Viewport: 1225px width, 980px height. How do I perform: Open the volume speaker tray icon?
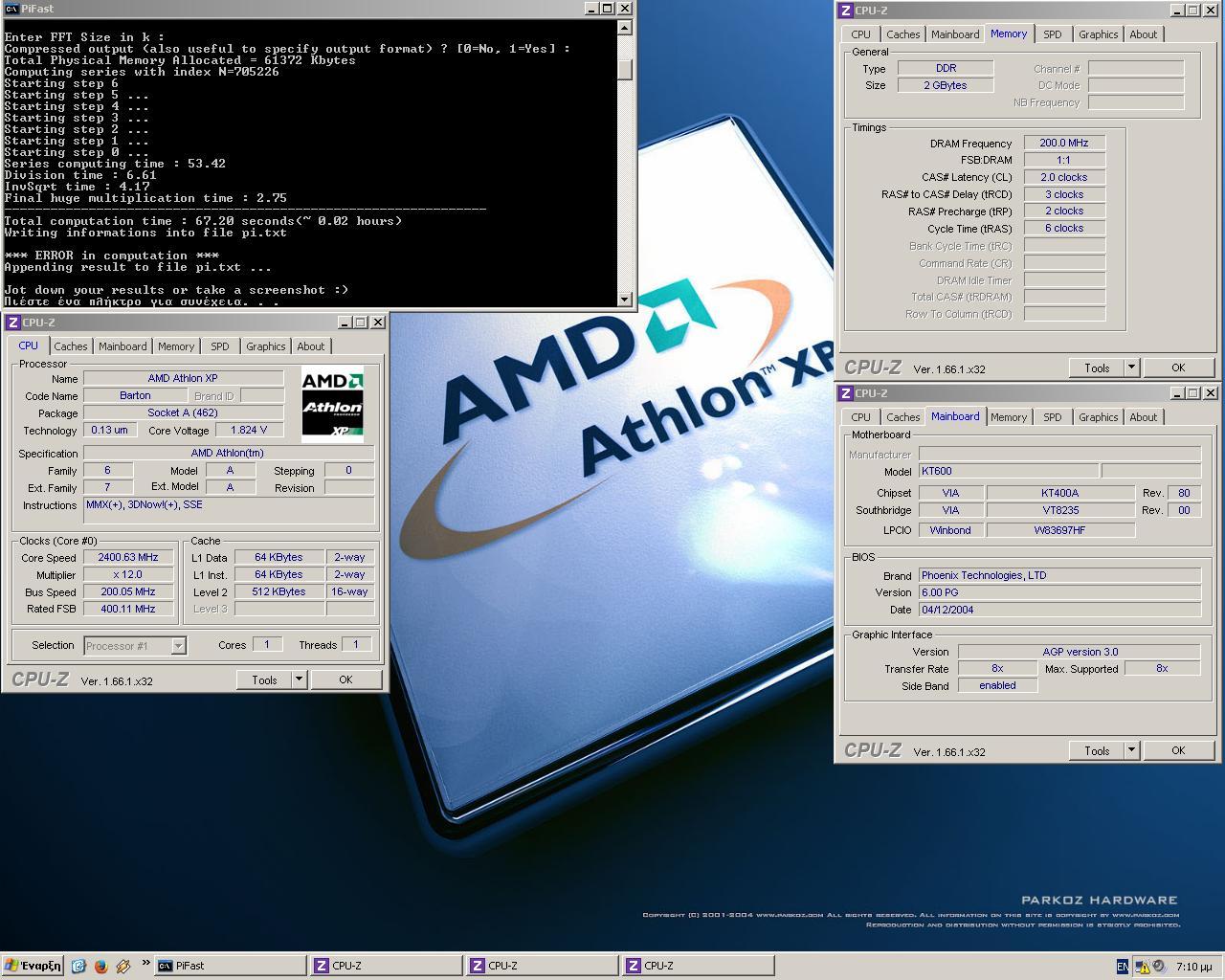[1158, 967]
